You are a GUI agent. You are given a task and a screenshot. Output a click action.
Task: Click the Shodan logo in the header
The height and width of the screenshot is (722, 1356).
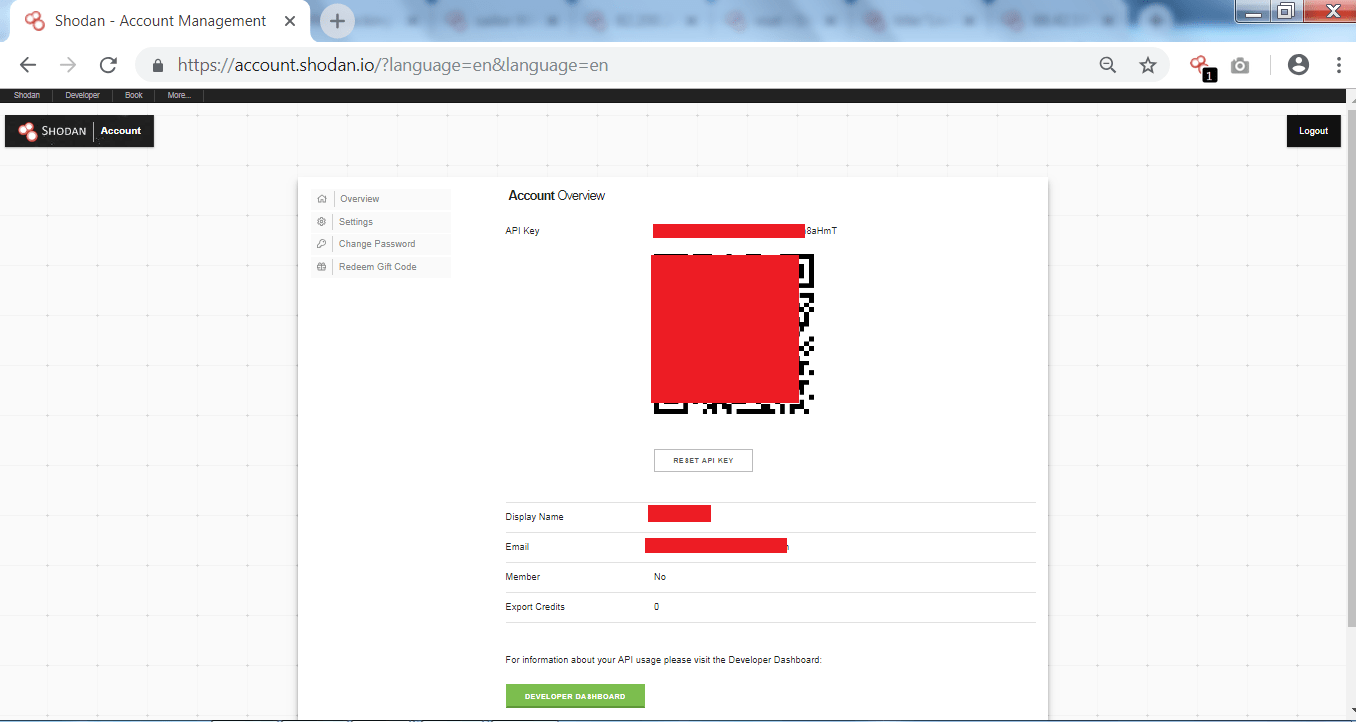[52, 131]
